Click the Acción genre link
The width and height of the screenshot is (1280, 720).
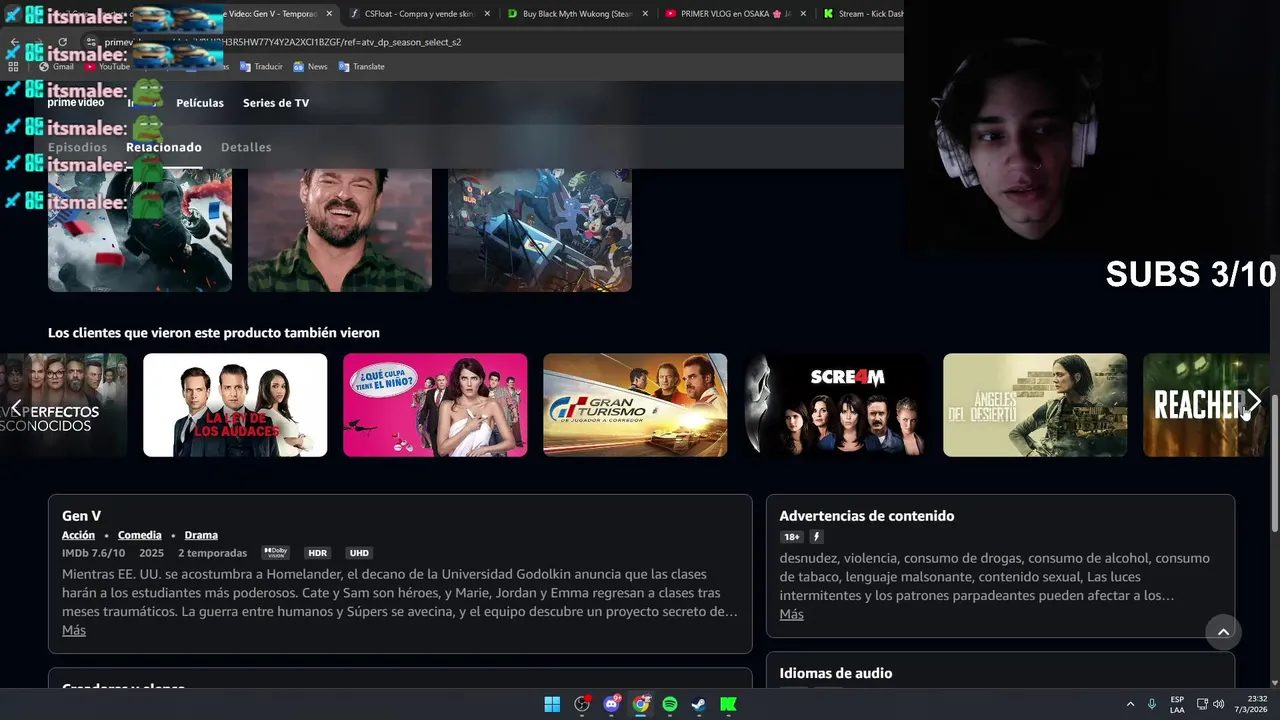tap(78, 535)
